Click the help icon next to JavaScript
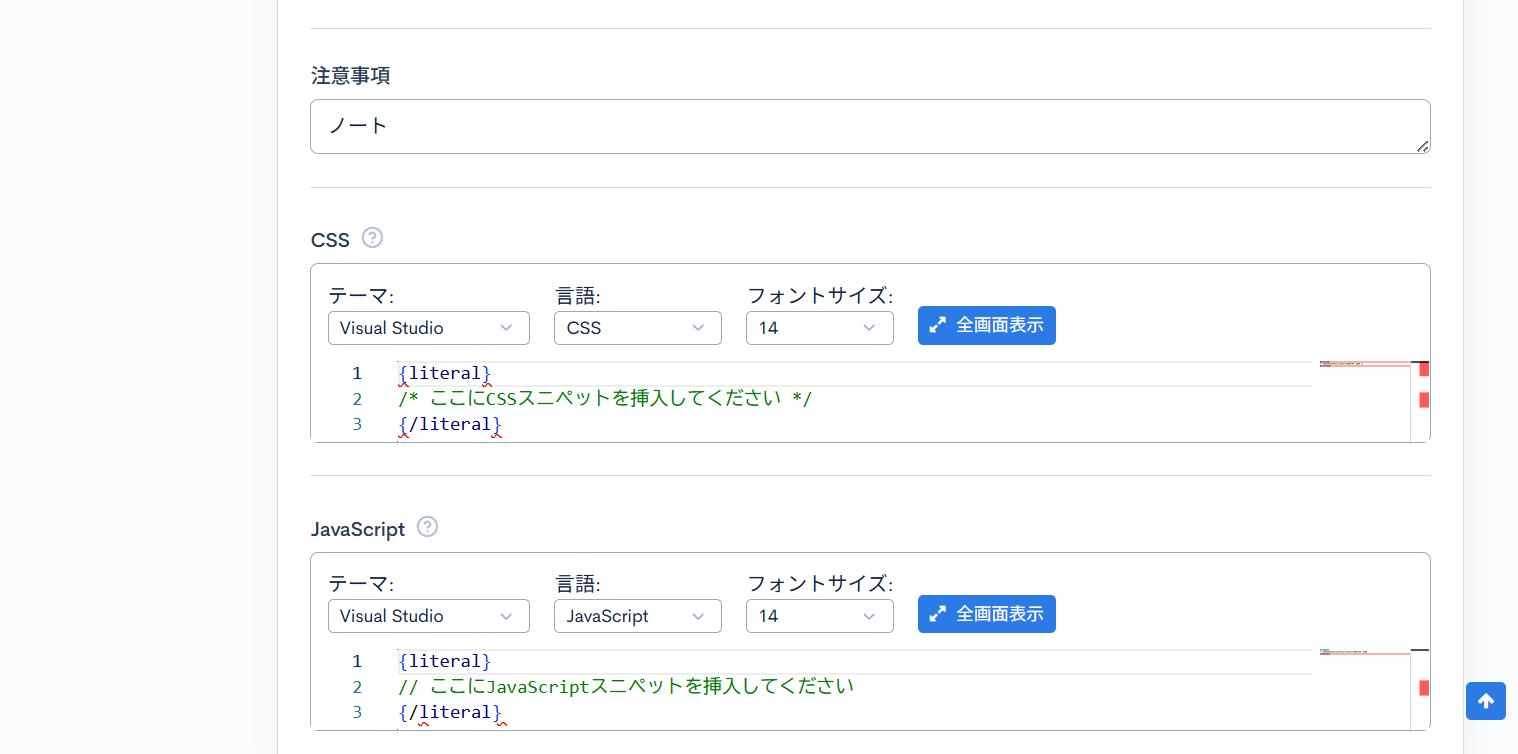The height and width of the screenshot is (754, 1518). pyautogui.click(x=427, y=527)
